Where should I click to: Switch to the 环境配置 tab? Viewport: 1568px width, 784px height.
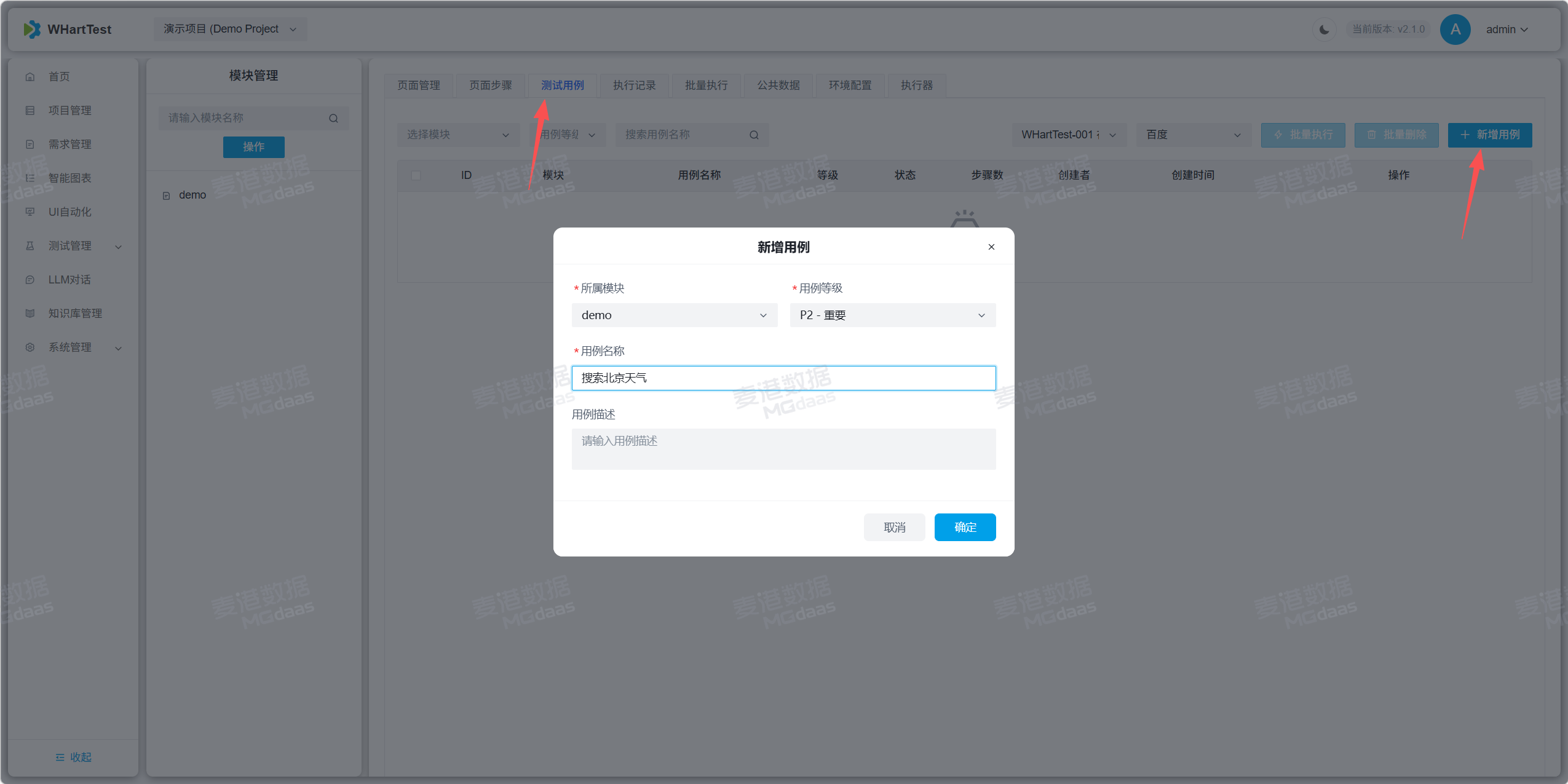(850, 85)
